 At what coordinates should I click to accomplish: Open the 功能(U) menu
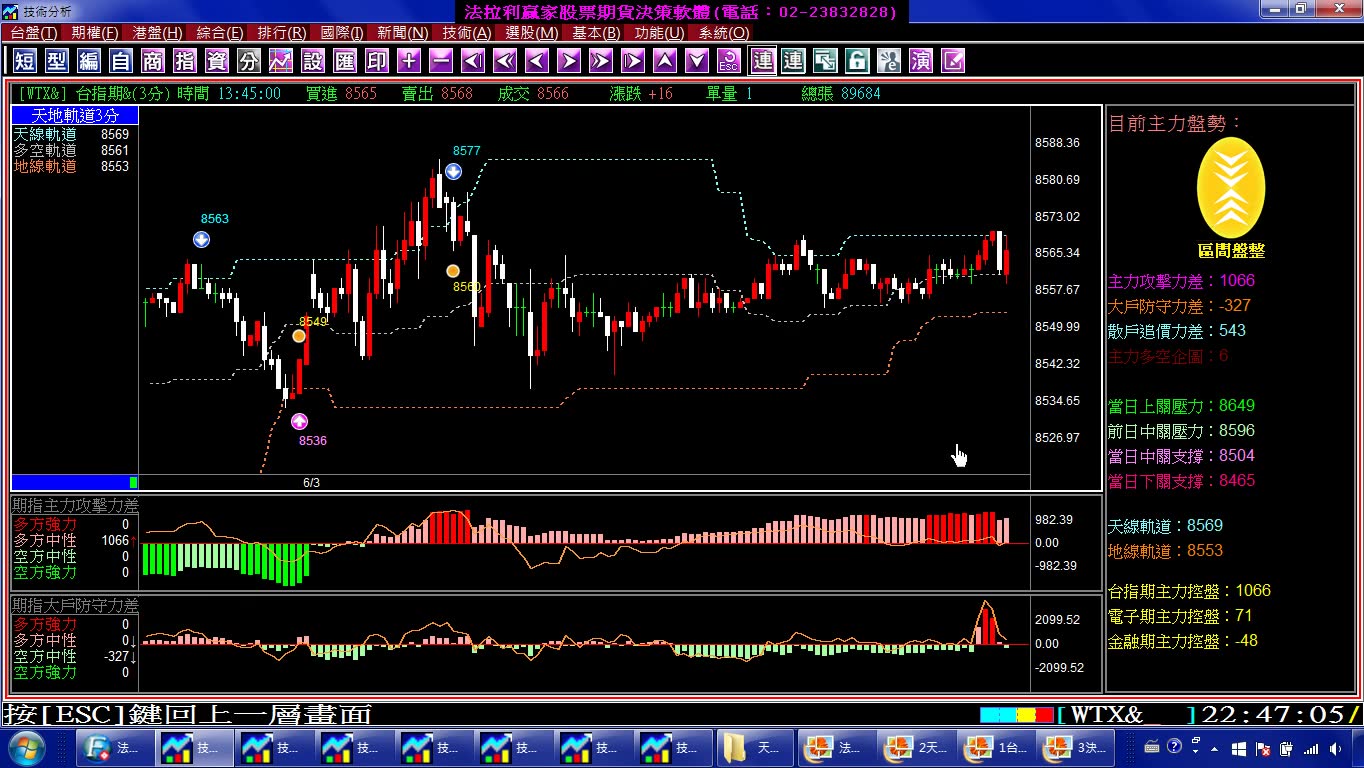pyautogui.click(x=659, y=33)
